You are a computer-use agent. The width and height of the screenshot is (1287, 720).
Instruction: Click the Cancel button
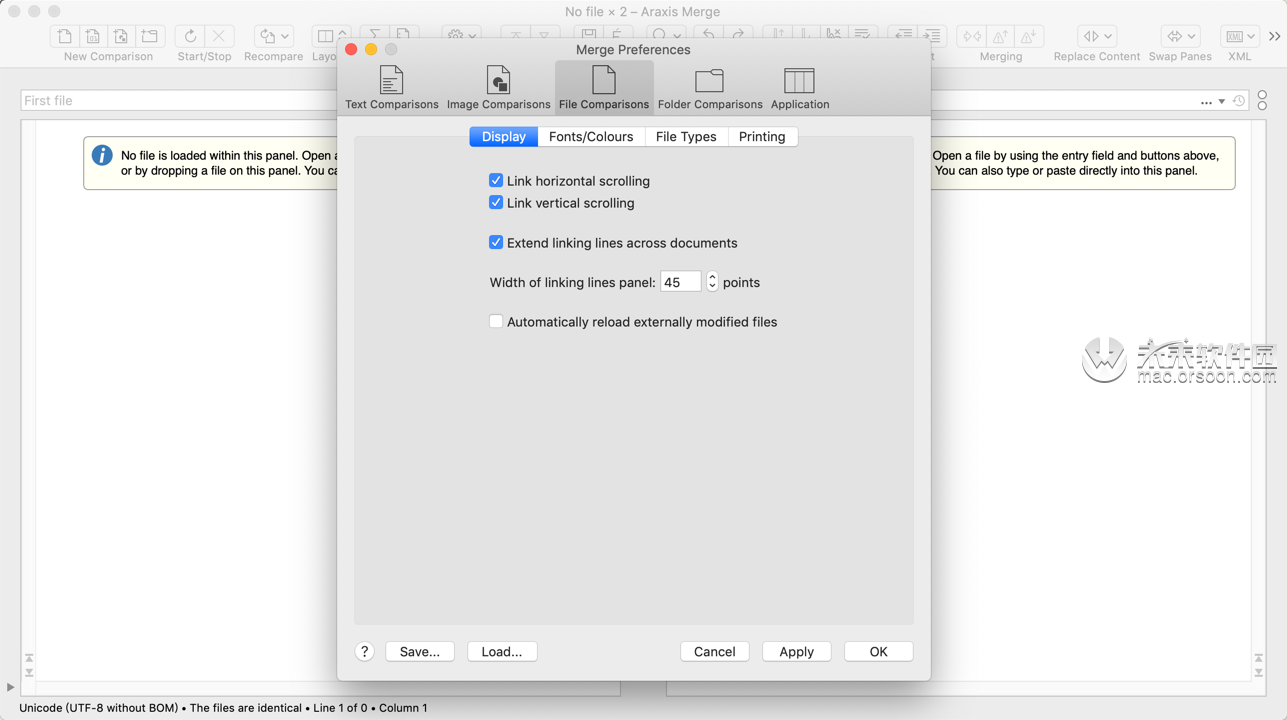click(715, 651)
